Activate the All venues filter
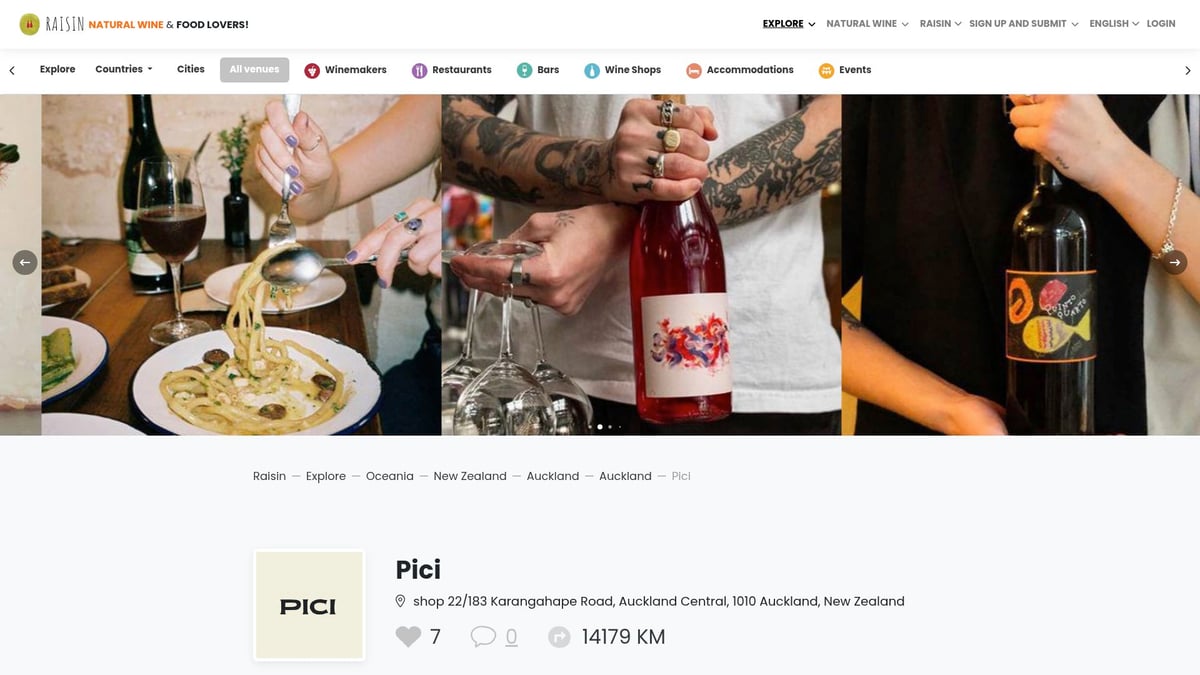The image size is (1200, 675). [x=253, y=69]
